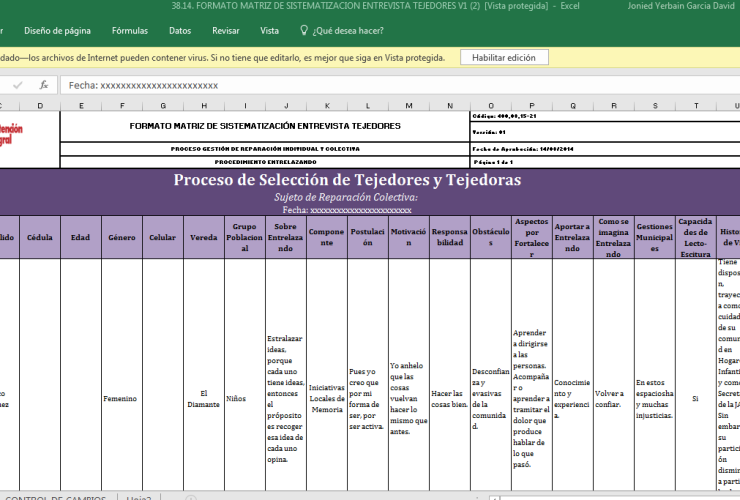740x500 pixels.
Task: Click the Habilitar edición button
Action: (x=504, y=58)
